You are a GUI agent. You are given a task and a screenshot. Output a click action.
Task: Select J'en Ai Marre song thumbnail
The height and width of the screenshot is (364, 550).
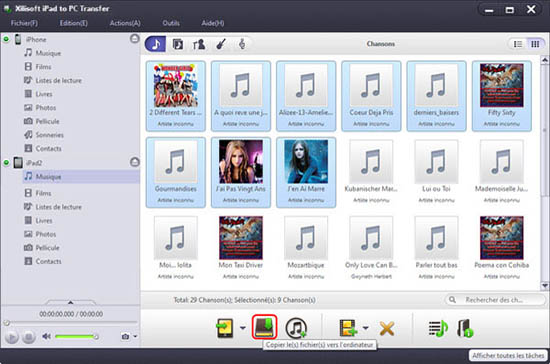tap(306, 172)
